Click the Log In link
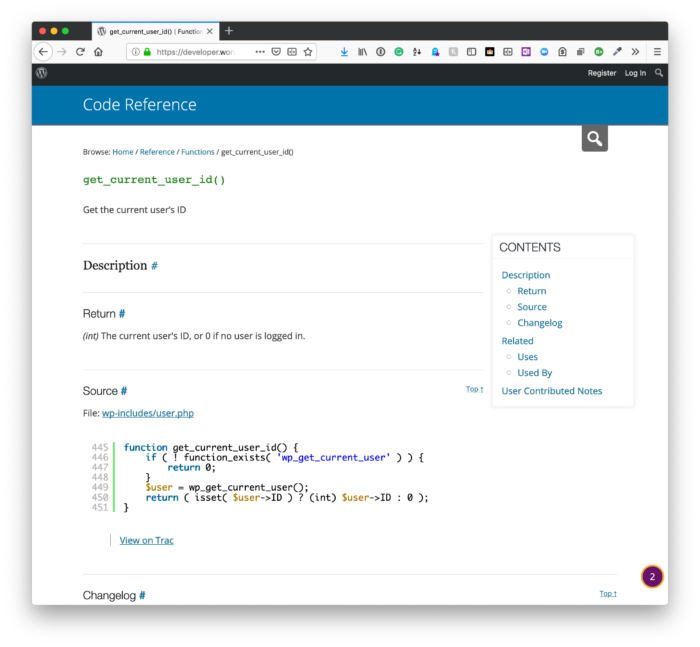Viewport: 700px width, 647px height. click(635, 73)
